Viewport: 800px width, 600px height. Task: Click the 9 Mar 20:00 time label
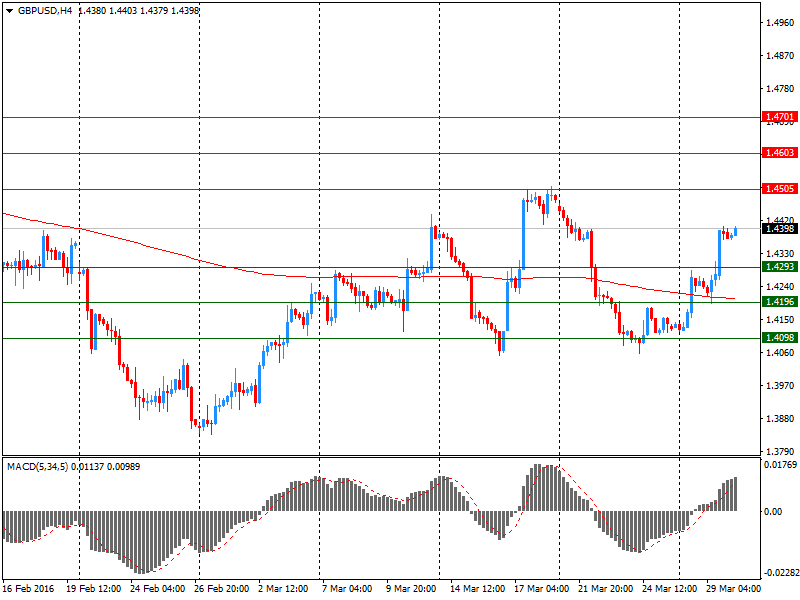tap(411, 589)
